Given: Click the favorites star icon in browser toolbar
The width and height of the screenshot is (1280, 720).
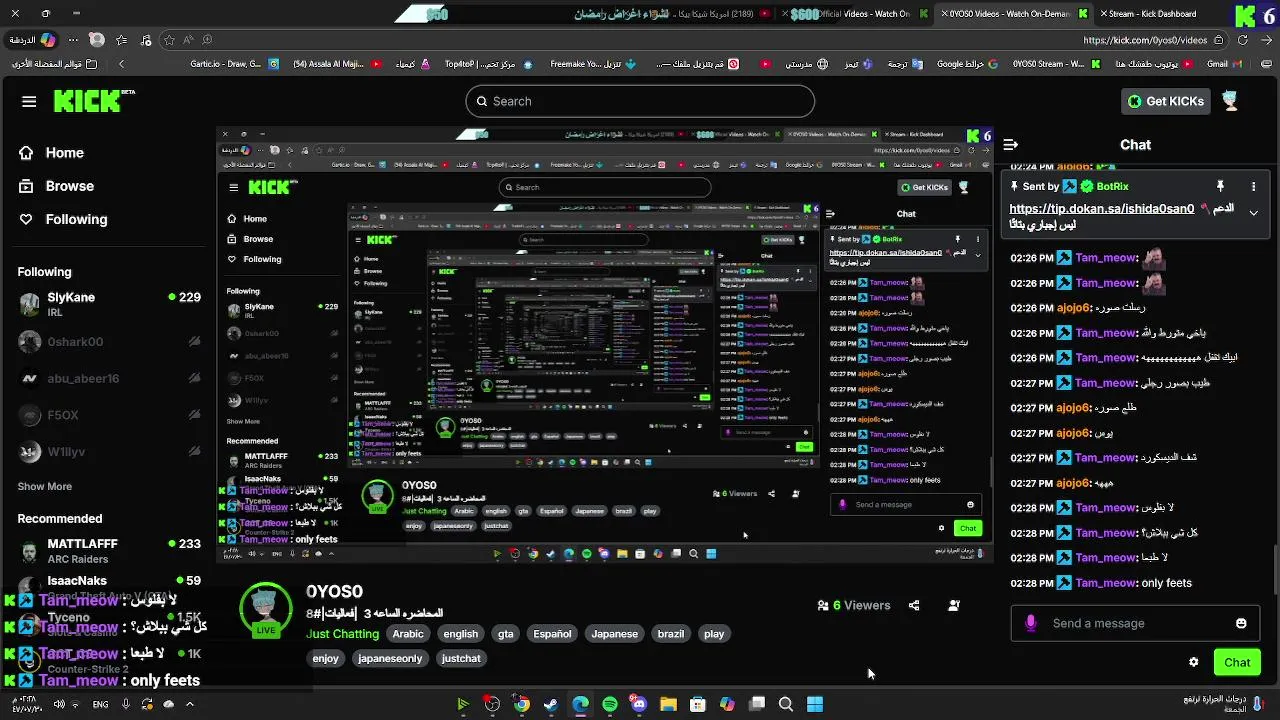Looking at the screenshot, I should (x=169, y=40).
